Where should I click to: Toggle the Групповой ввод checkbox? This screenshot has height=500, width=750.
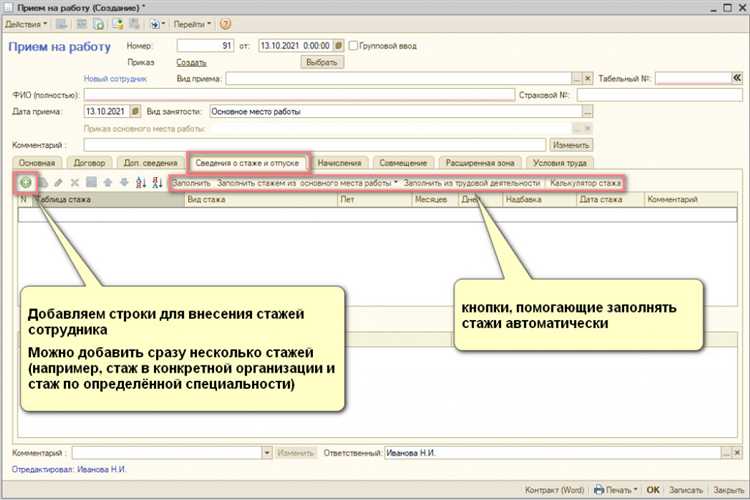(353, 46)
